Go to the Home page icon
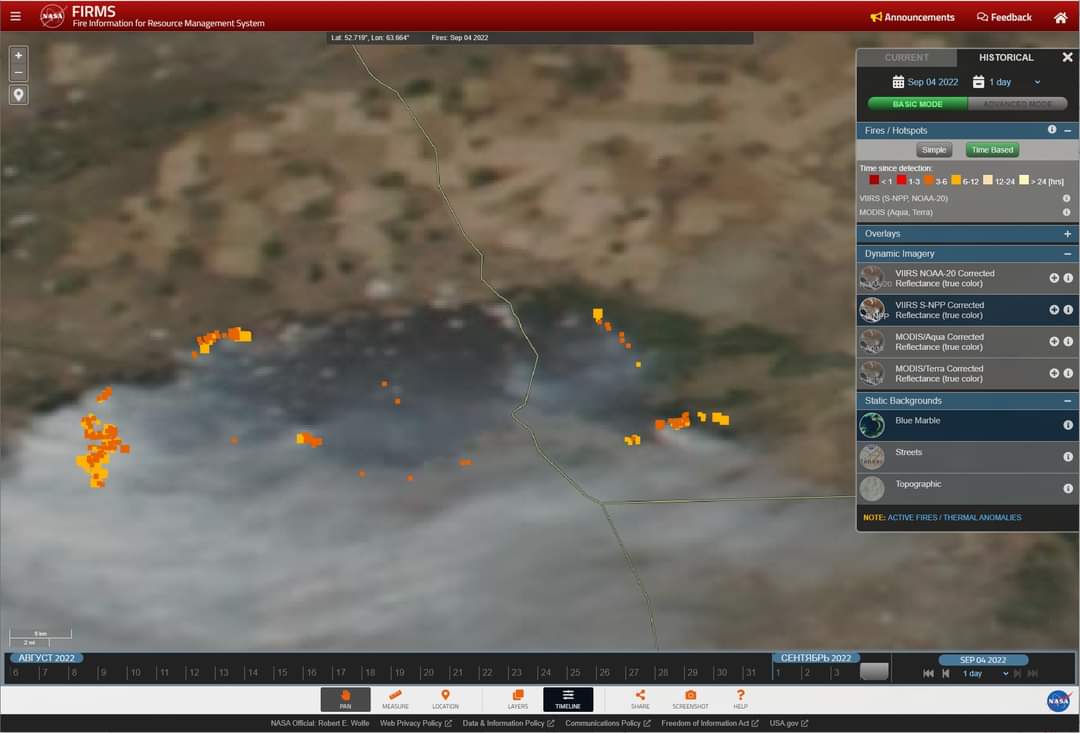This screenshot has width=1080, height=733. 1060,17
